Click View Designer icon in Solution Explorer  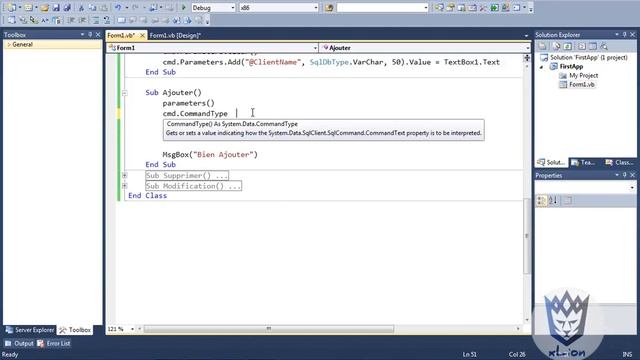pos(593,46)
